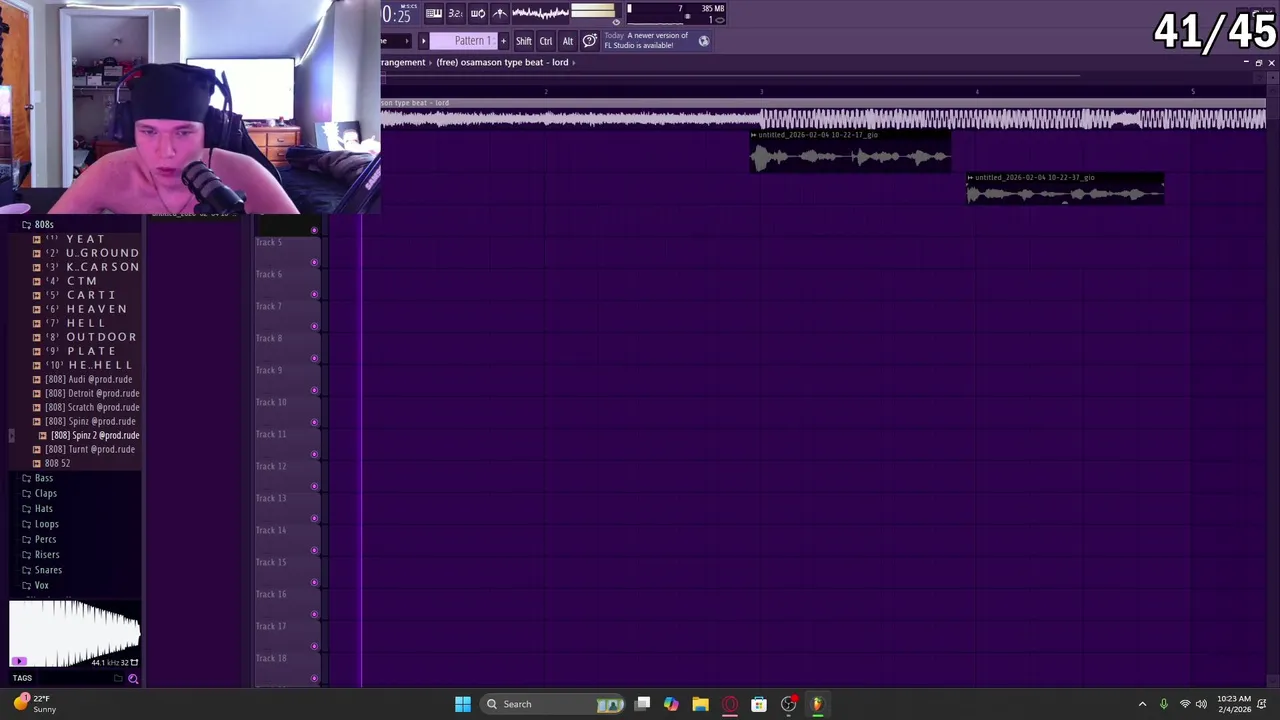The image size is (1280, 720).
Task: Open the tip of the day chat icon
Action: (590, 41)
